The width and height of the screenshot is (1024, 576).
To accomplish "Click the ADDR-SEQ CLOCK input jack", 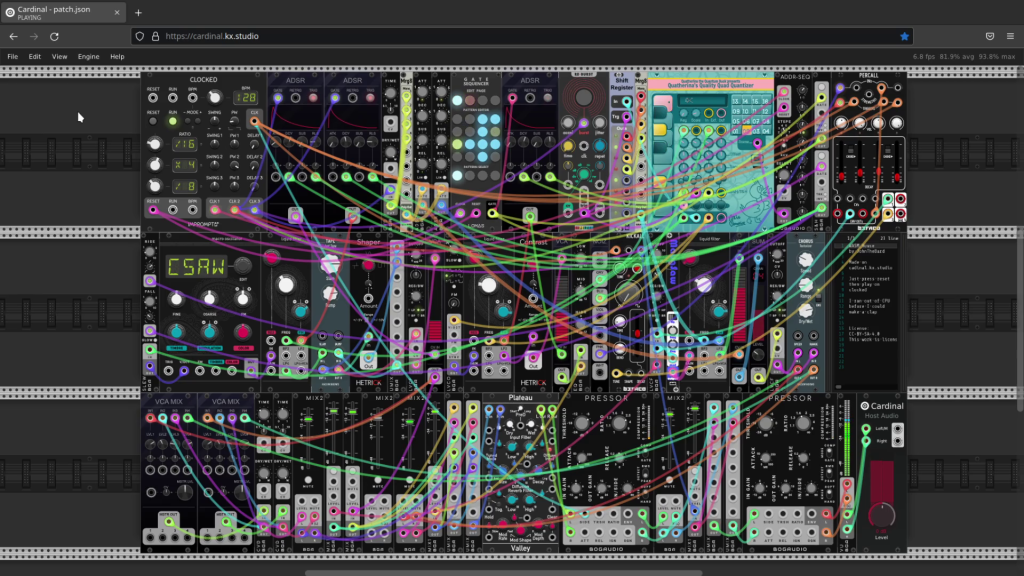I will 784,92.
